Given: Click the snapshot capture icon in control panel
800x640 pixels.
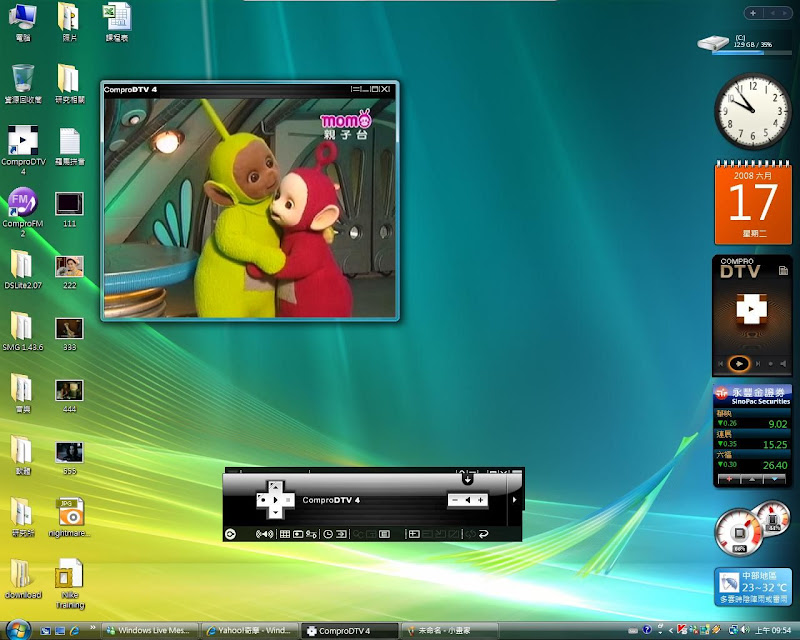Looking at the screenshot, I should click(x=298, y=534).
